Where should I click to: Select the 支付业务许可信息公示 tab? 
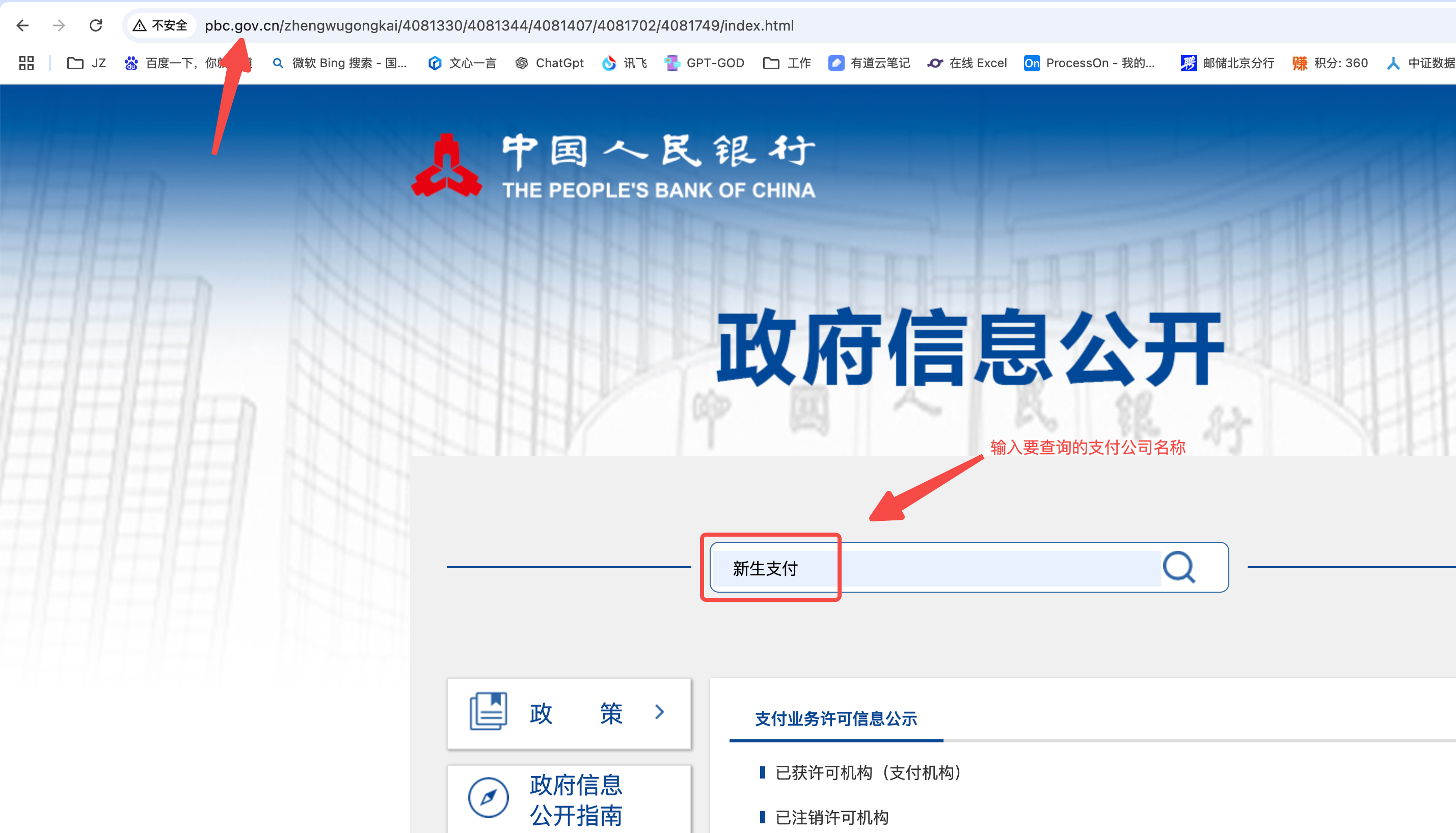[x=835, y=718]
